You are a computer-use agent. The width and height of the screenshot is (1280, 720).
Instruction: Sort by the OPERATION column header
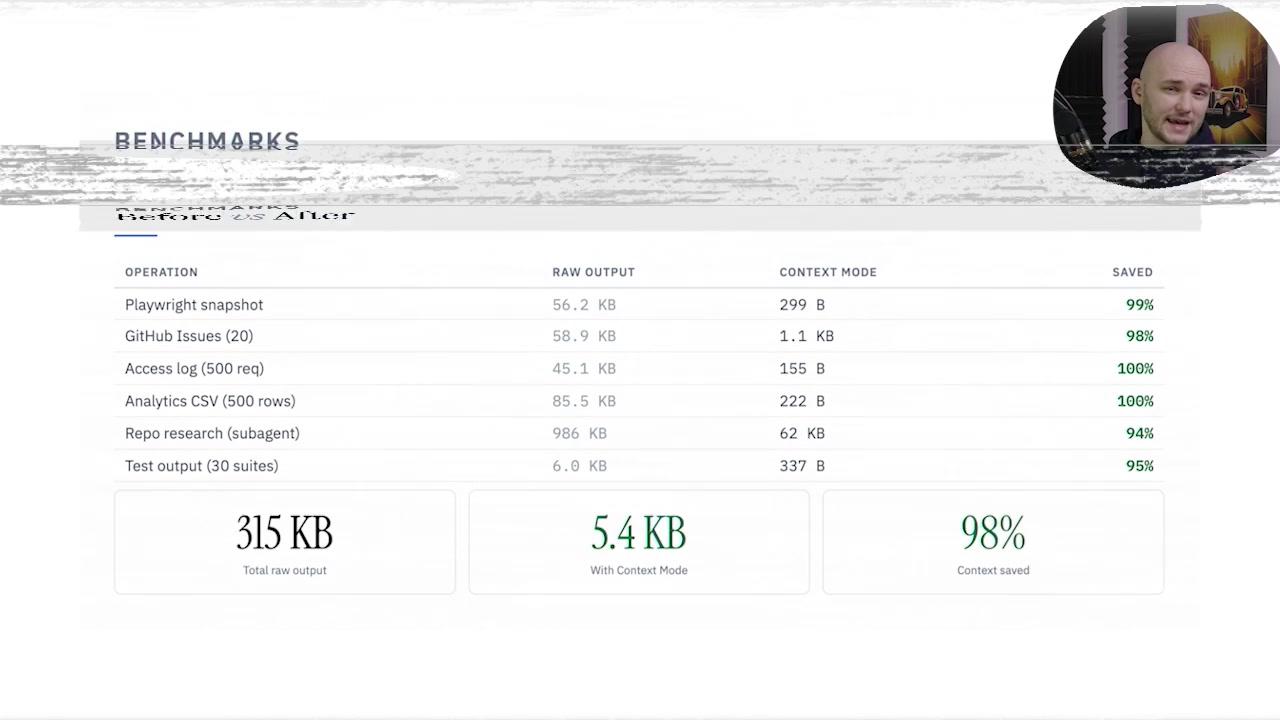click(x=161, y=272)
